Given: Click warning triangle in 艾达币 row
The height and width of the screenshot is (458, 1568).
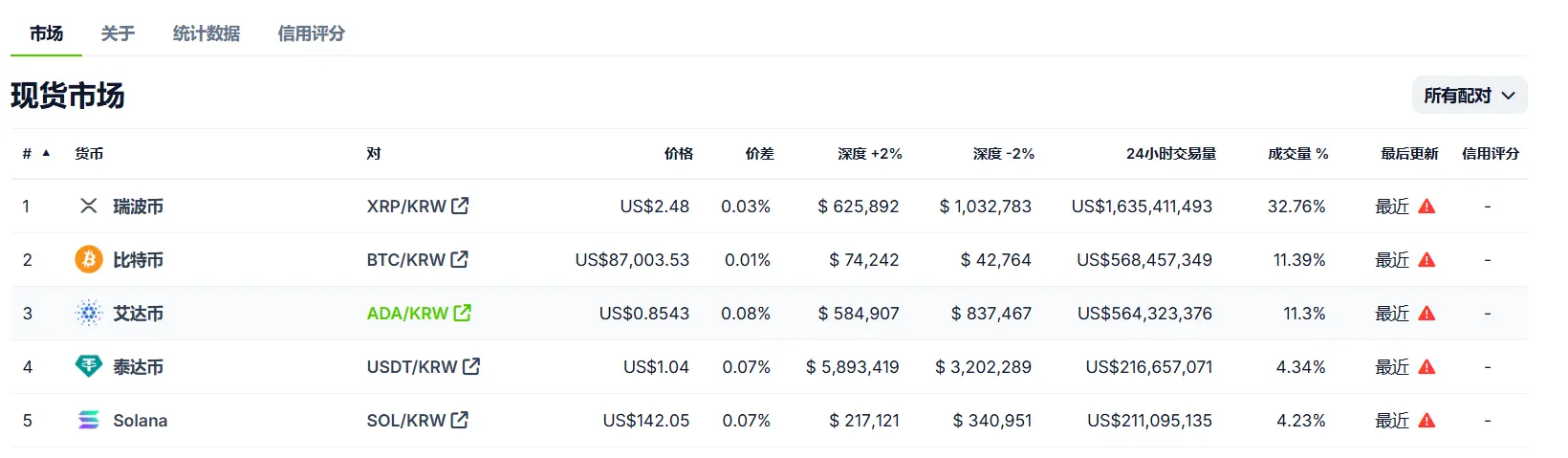Looking at the screenshot, I should pos(1427,313).
